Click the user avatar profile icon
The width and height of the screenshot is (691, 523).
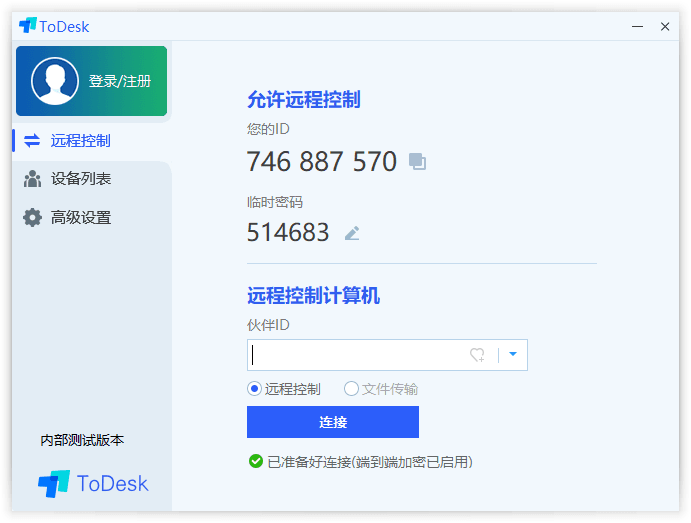tap(54, 81)
